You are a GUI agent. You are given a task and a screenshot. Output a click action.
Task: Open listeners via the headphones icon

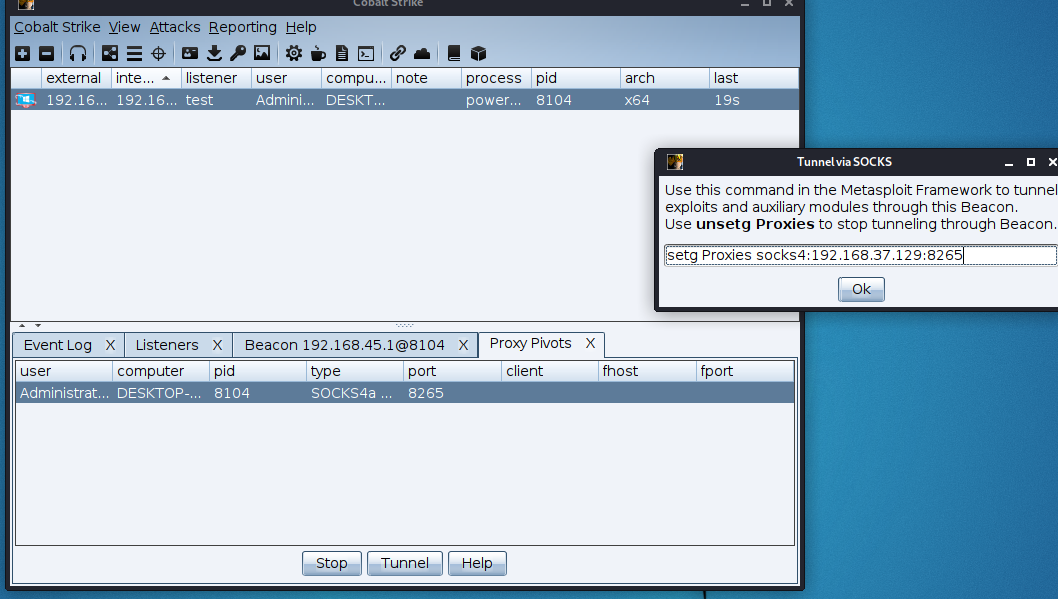(x=78, y=53)
